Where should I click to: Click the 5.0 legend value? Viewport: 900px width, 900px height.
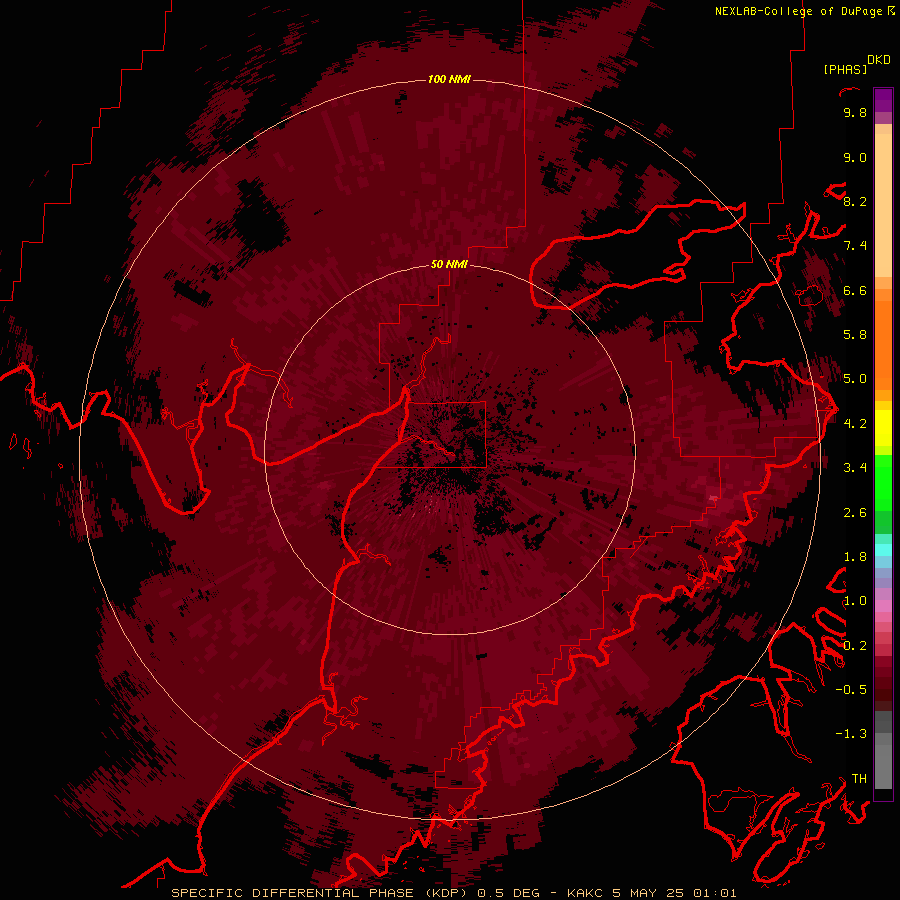[855, 379]
